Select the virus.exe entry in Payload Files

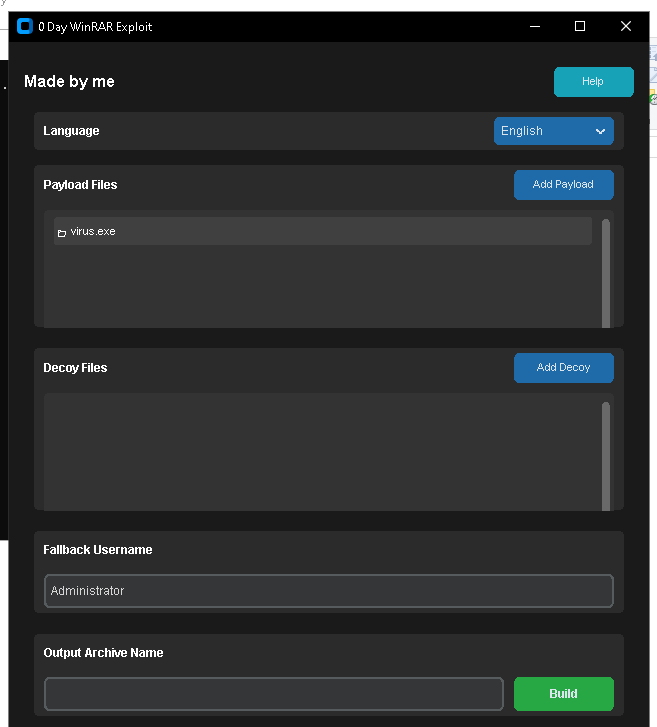tap(322, 231)
